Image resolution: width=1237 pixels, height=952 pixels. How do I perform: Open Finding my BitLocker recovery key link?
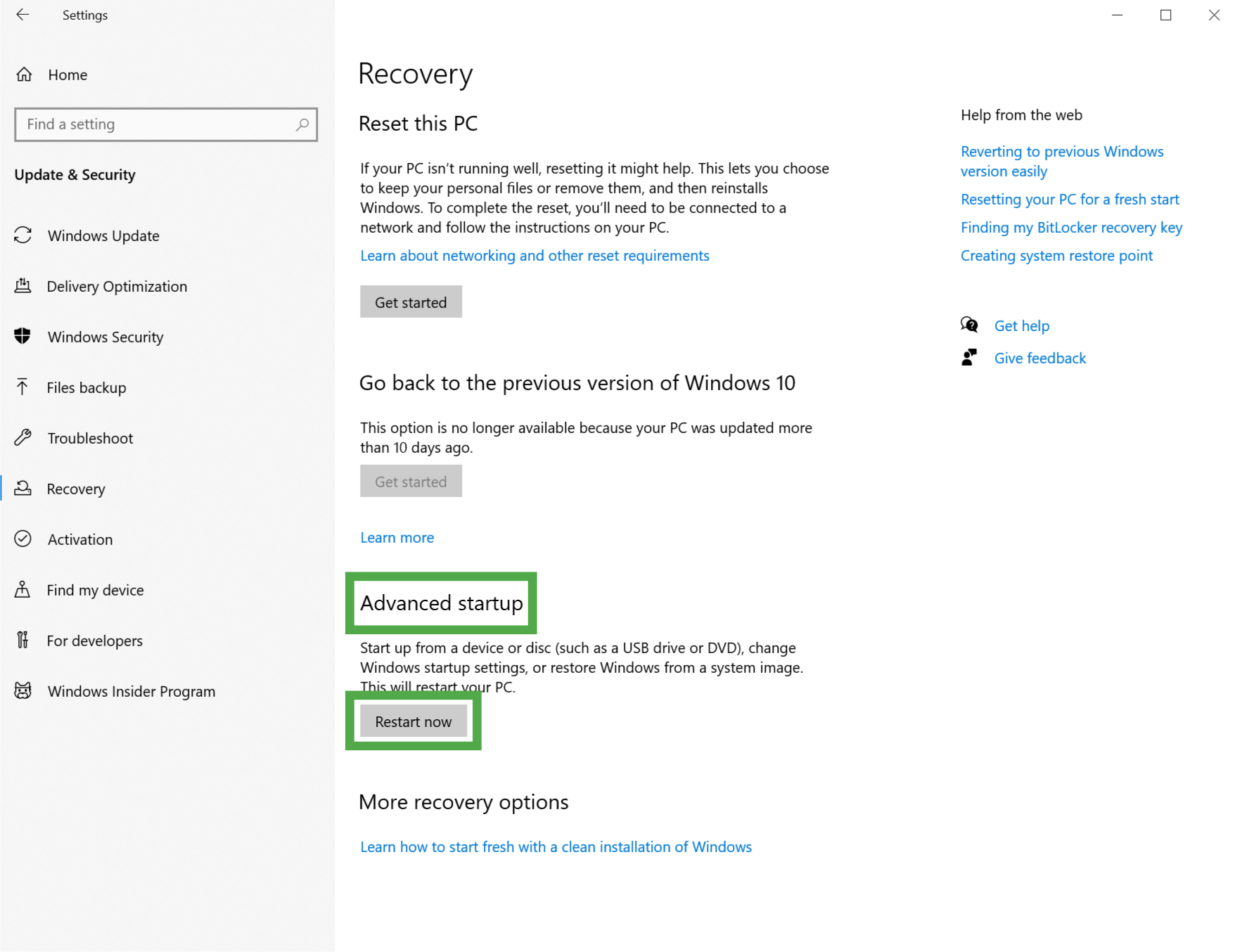[x=1071, y=227]
